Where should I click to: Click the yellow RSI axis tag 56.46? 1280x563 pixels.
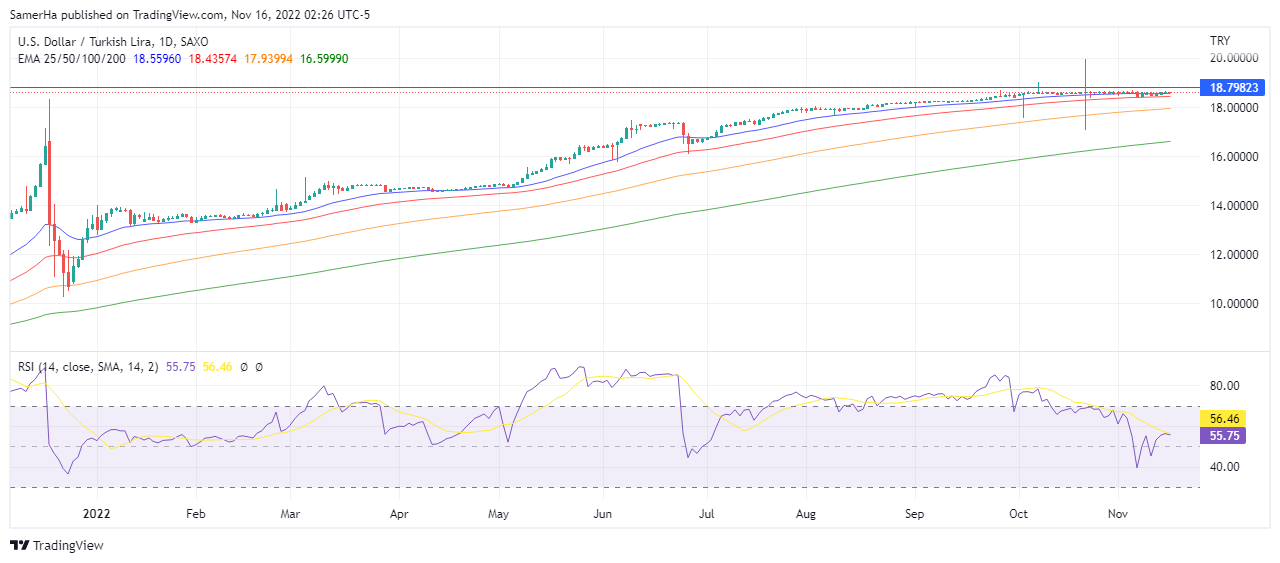(1226, 419)
